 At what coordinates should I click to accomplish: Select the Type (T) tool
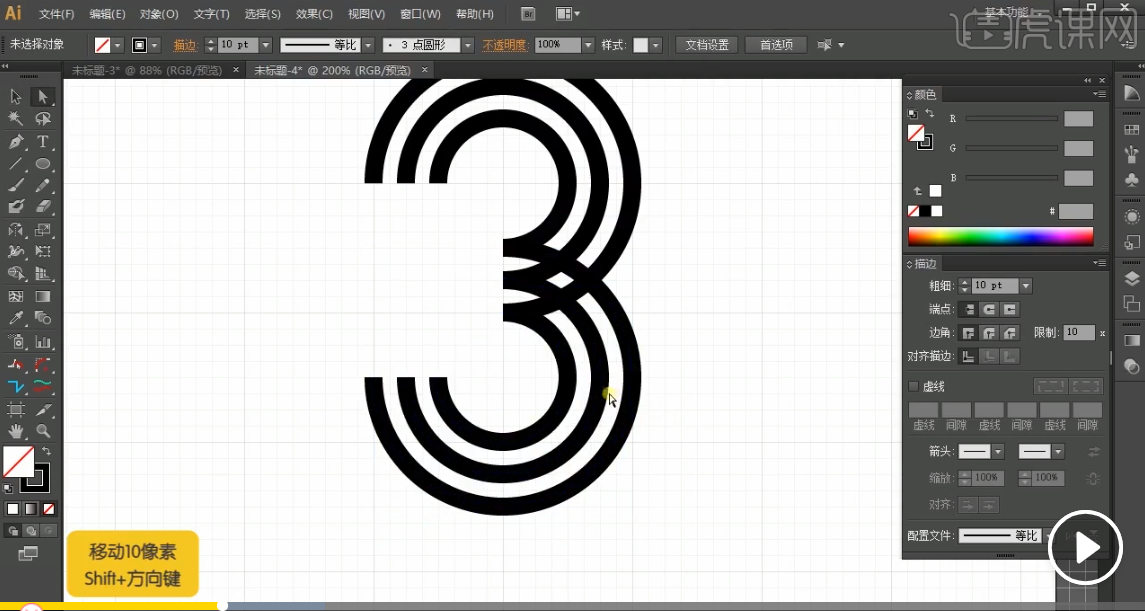(x=43, y=142)
